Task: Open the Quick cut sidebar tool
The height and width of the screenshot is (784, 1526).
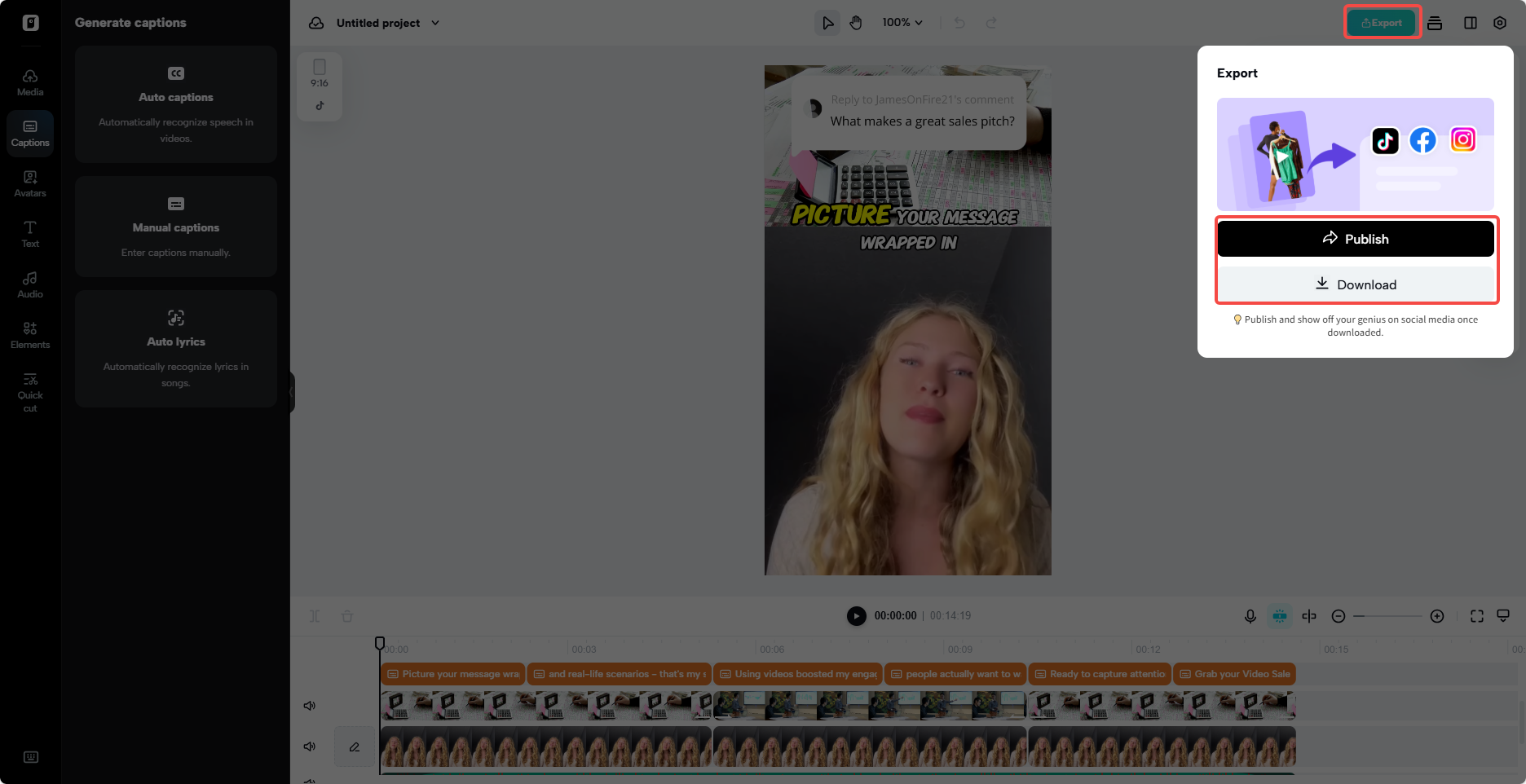Action: click(30, 392)
